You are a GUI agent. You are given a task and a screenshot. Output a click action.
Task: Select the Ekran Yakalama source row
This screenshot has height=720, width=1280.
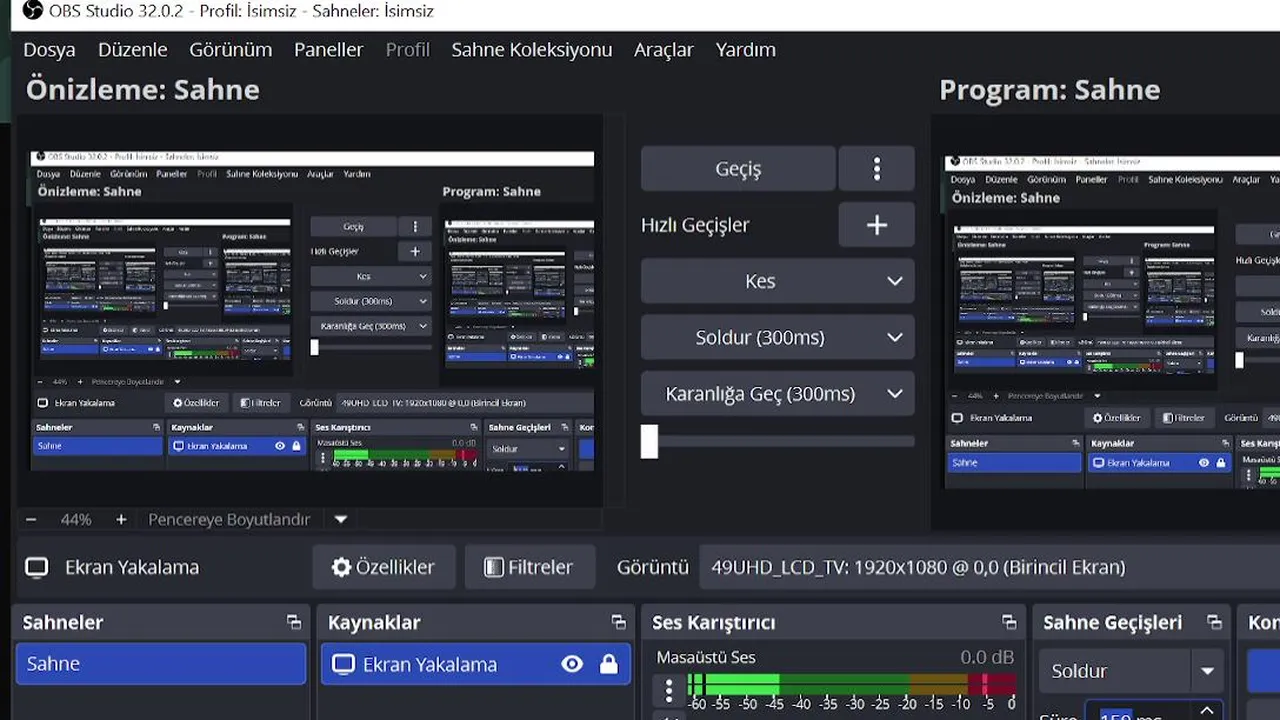(x=476, y=664)
